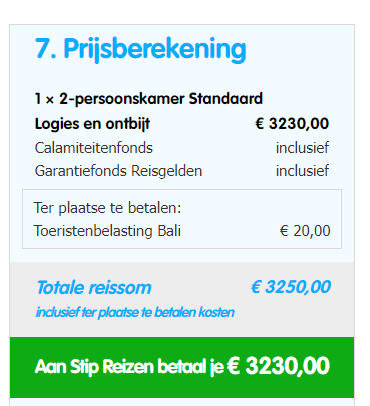370x406 pixels.
Task: Select the '1 × 2-persoonskamer Standaard' line
Action: click(x=149, y=99)
